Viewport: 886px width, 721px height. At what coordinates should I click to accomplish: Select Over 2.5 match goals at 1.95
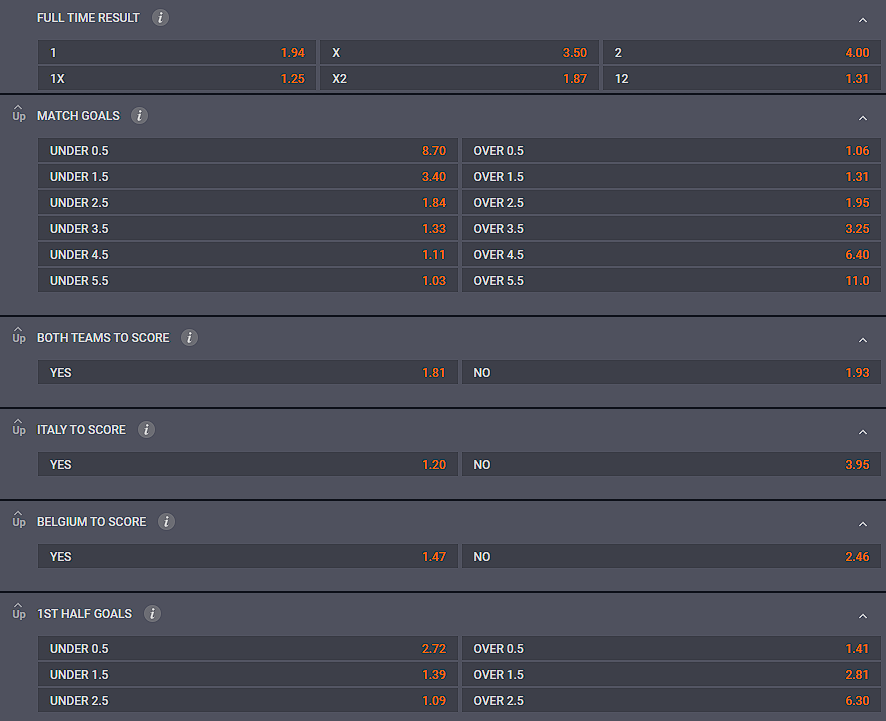tap(671, 203)
